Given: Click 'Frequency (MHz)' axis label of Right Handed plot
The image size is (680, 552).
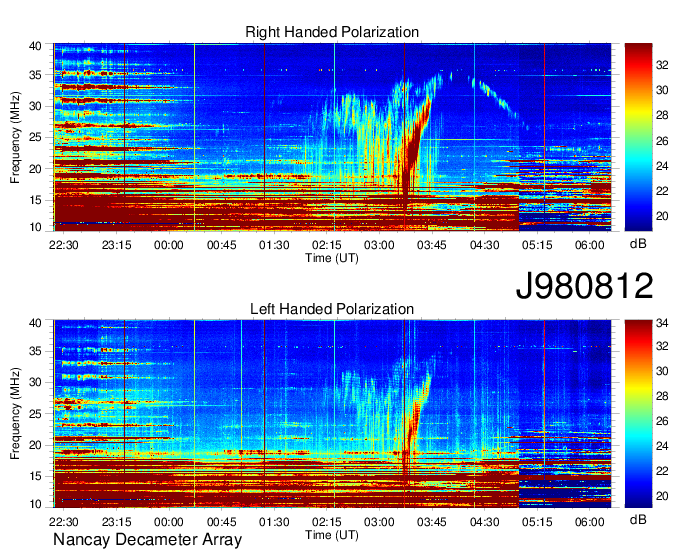Looking at the screenshot, I should (x=15, y=137).
